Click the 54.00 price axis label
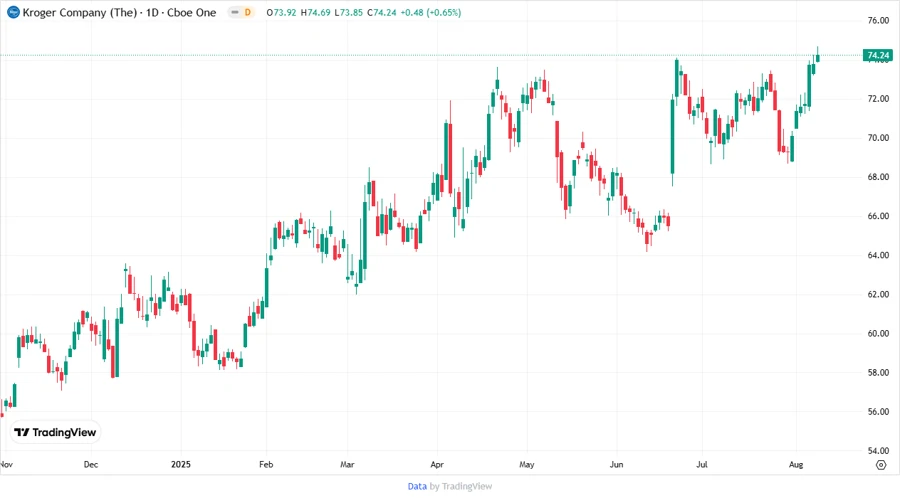The width and height of the screenshot is (900, 498). pyautogui.click(x=878, y=450)
